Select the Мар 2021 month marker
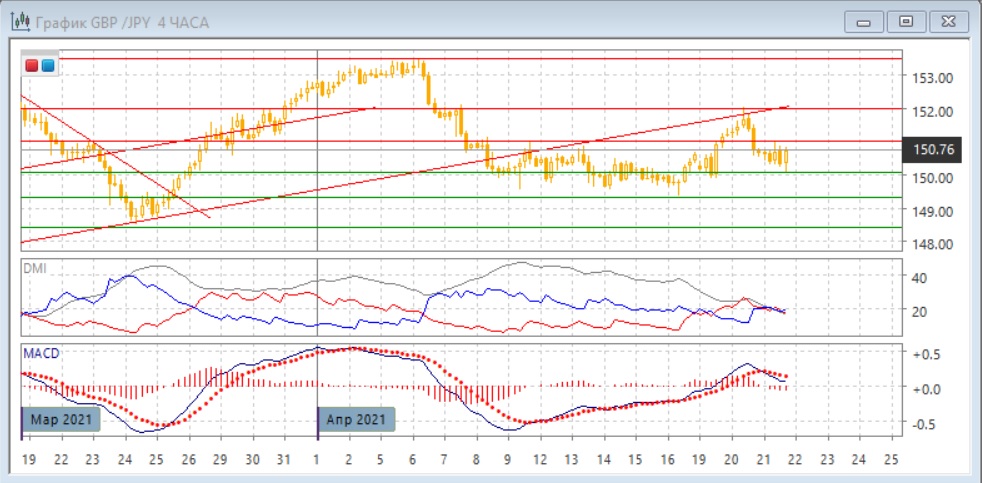 62,419
